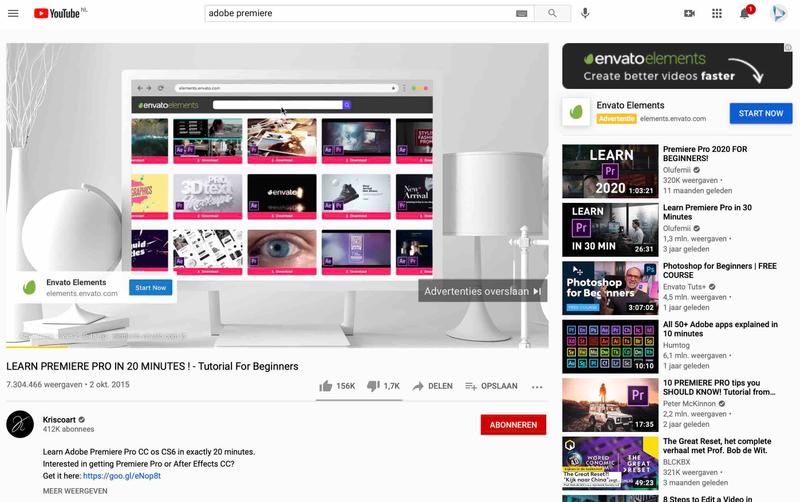
Task: Open the YouTube apps grid icon
Action: (717, 13)
